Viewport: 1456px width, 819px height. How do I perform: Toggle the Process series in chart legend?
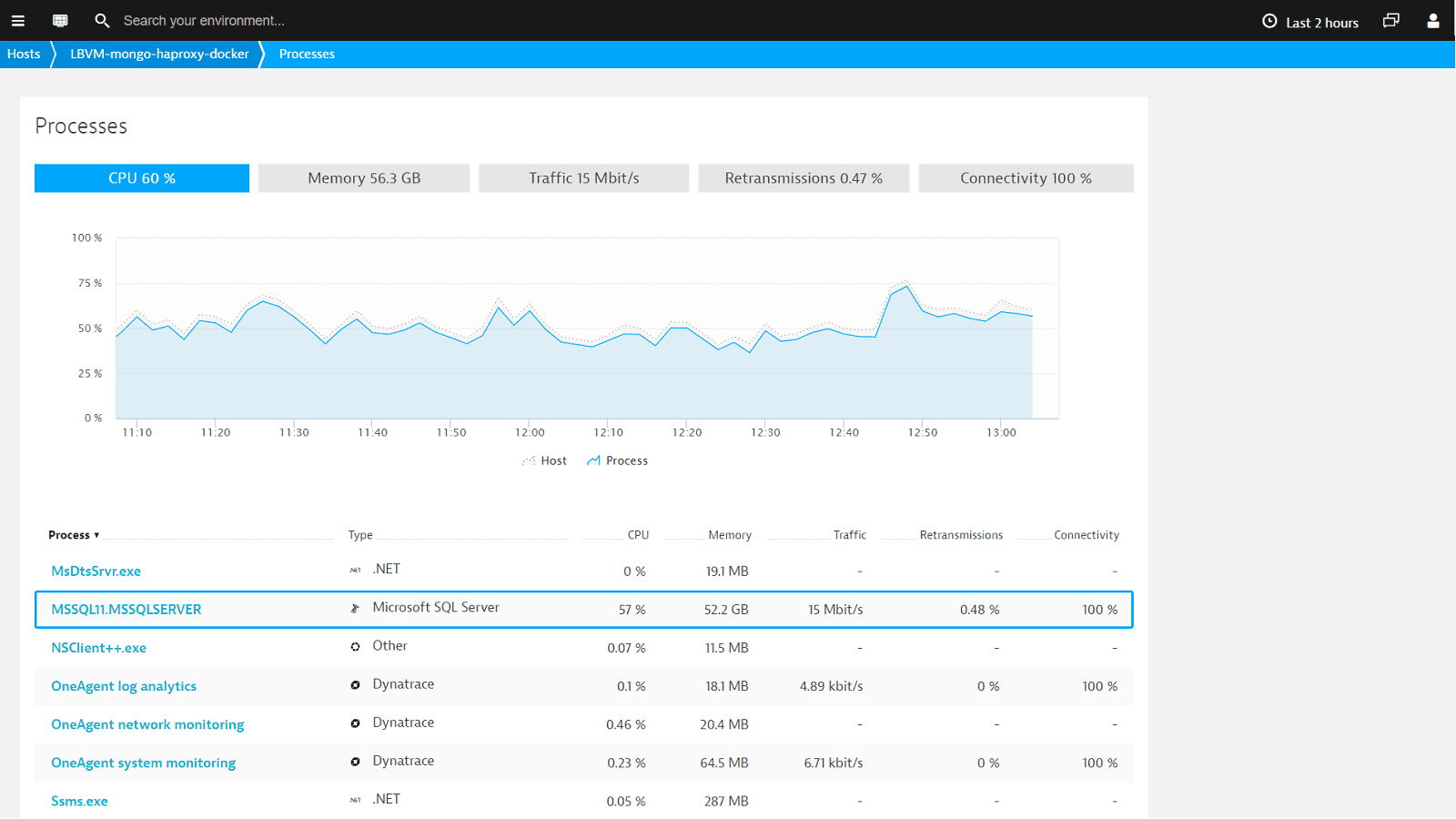tap(618, 460)
